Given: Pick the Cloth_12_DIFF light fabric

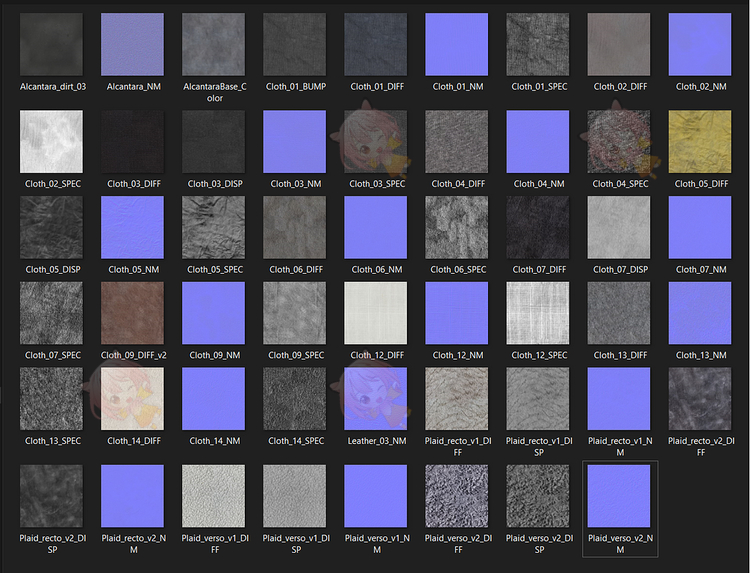Looking at the screenshot, I should [376, 313].
